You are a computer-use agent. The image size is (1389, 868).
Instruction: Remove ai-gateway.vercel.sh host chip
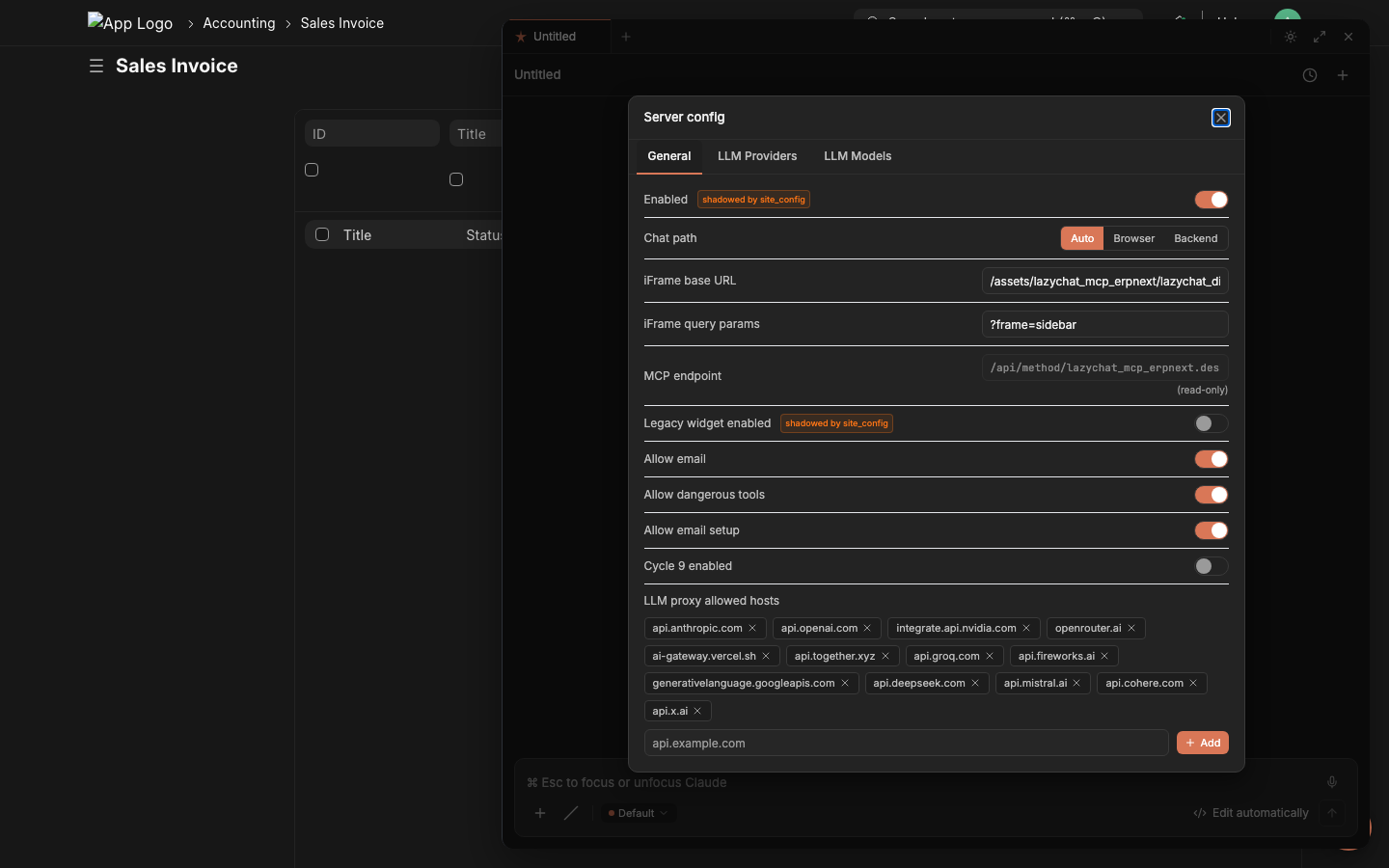tap(766, 656)
